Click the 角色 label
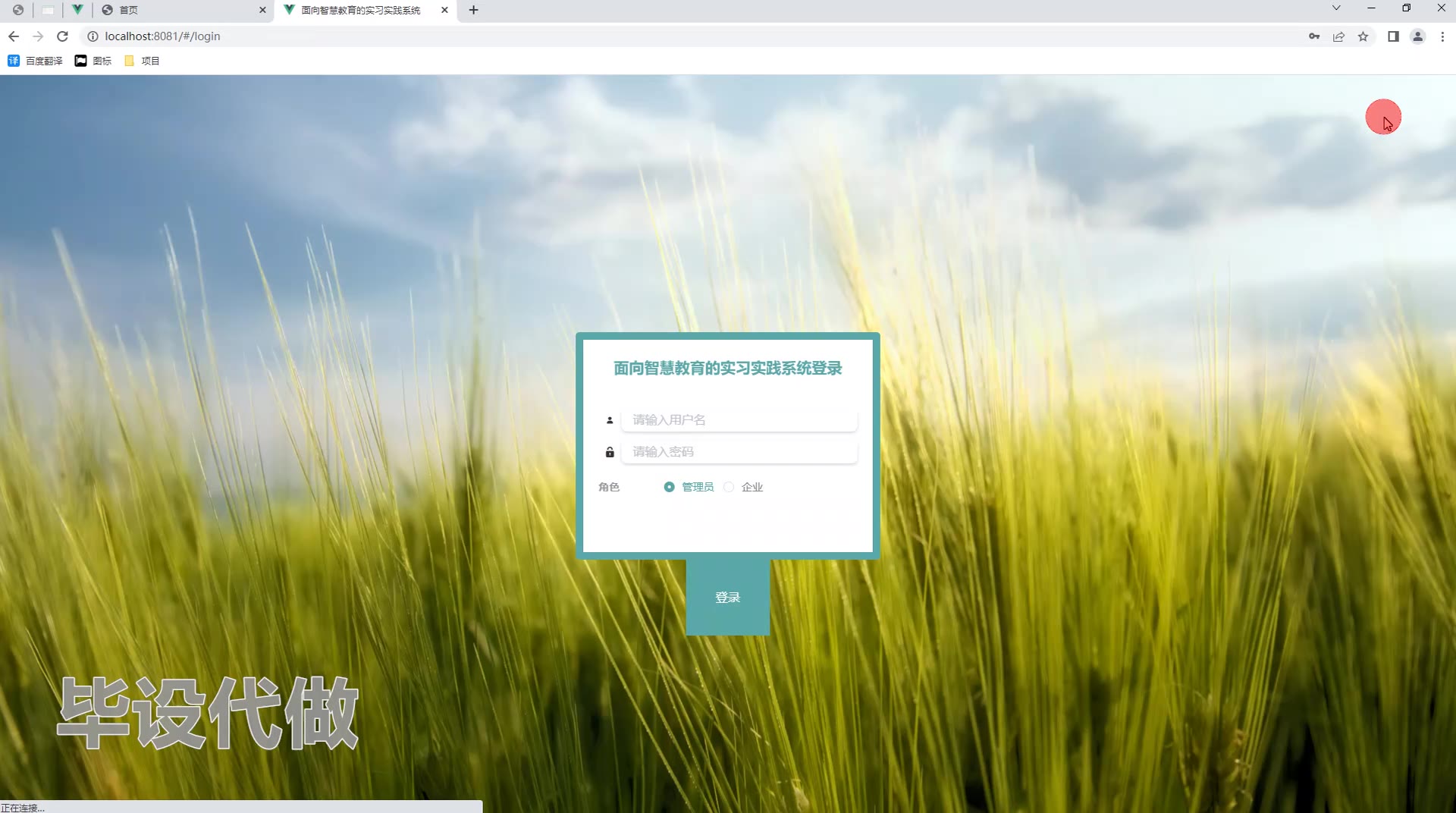Screen dimensions: 1456x813 click(609, 487)
